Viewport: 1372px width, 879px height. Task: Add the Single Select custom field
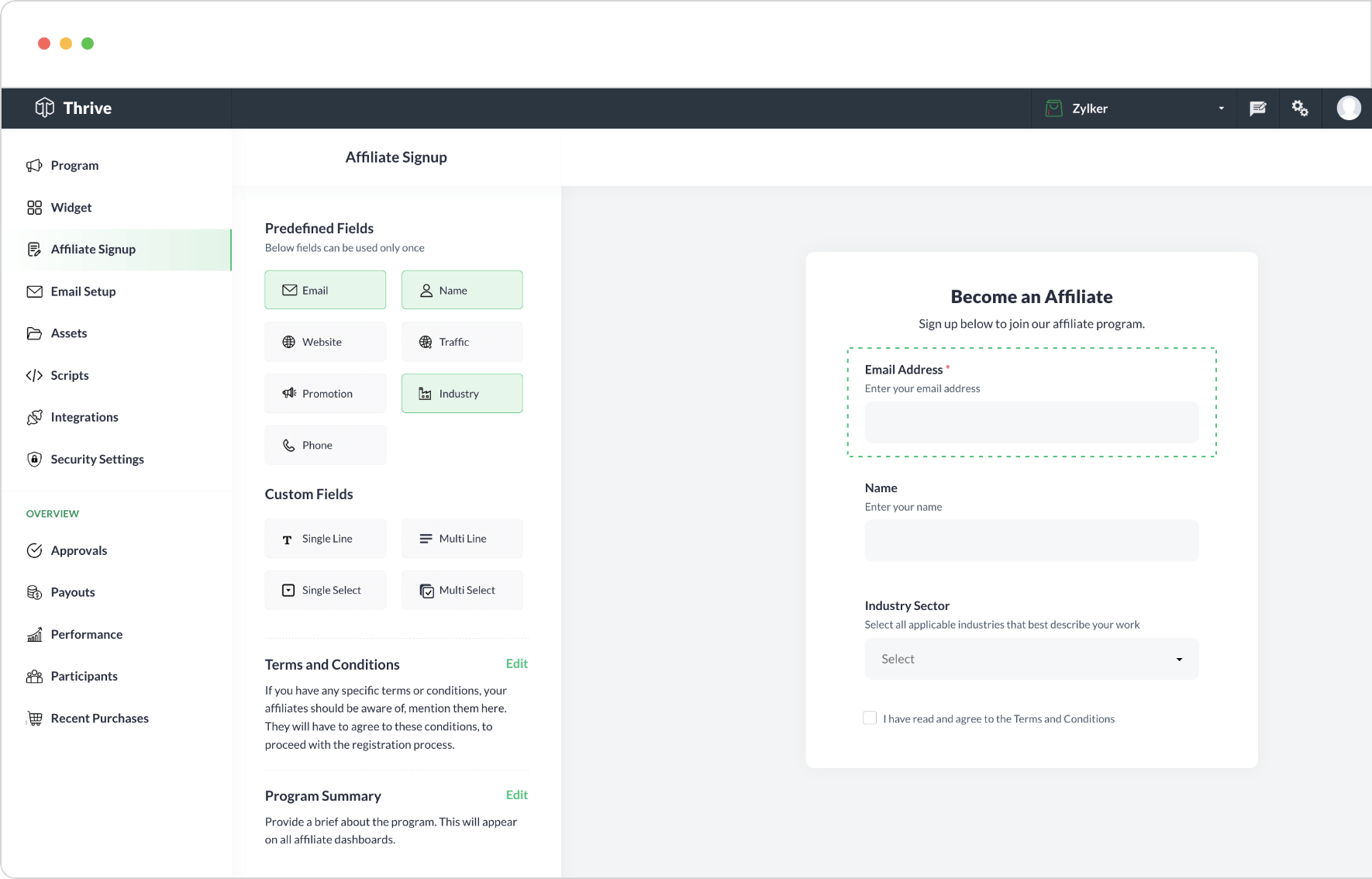click(326, 590)
